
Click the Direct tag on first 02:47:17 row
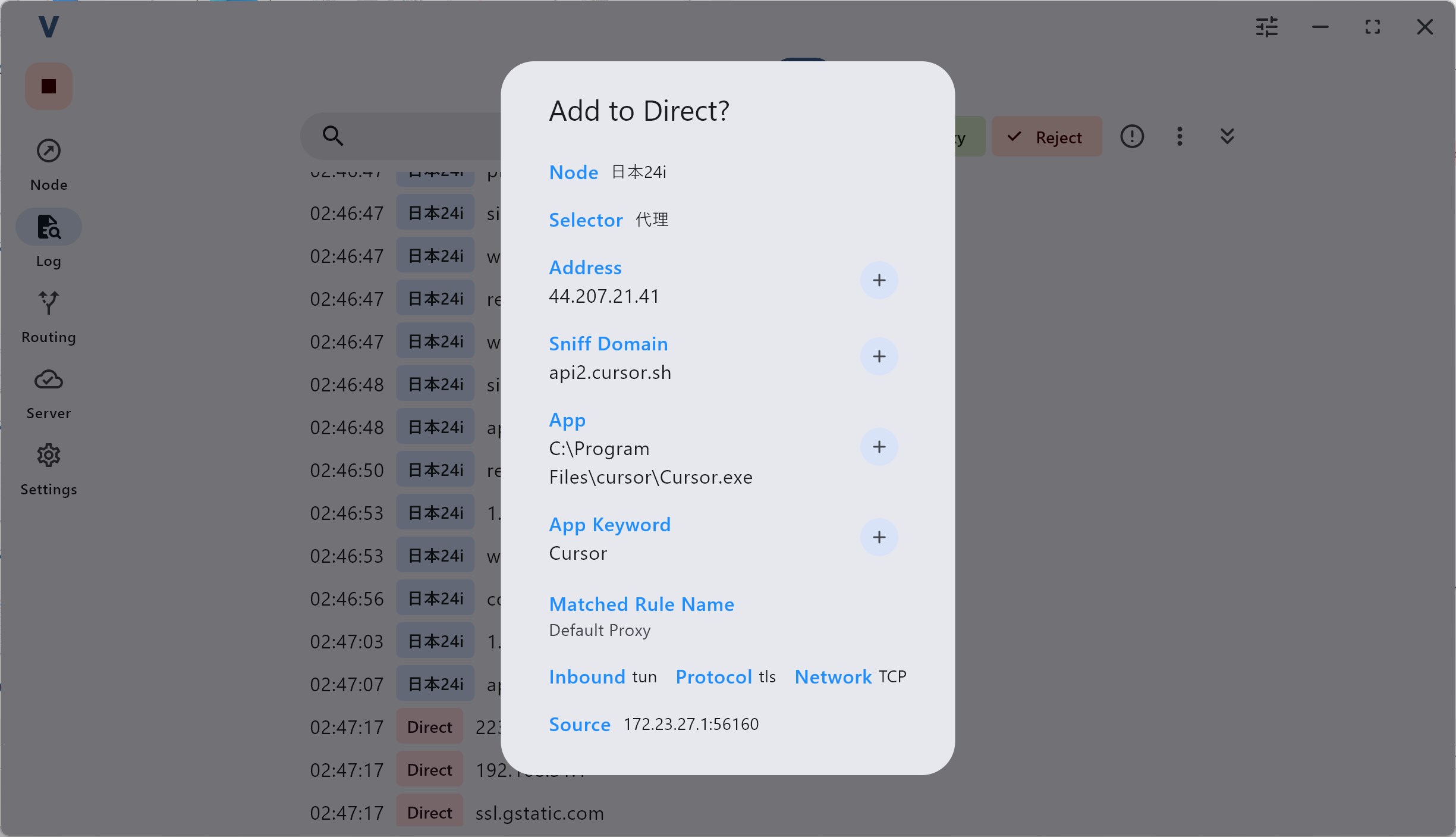430,727
